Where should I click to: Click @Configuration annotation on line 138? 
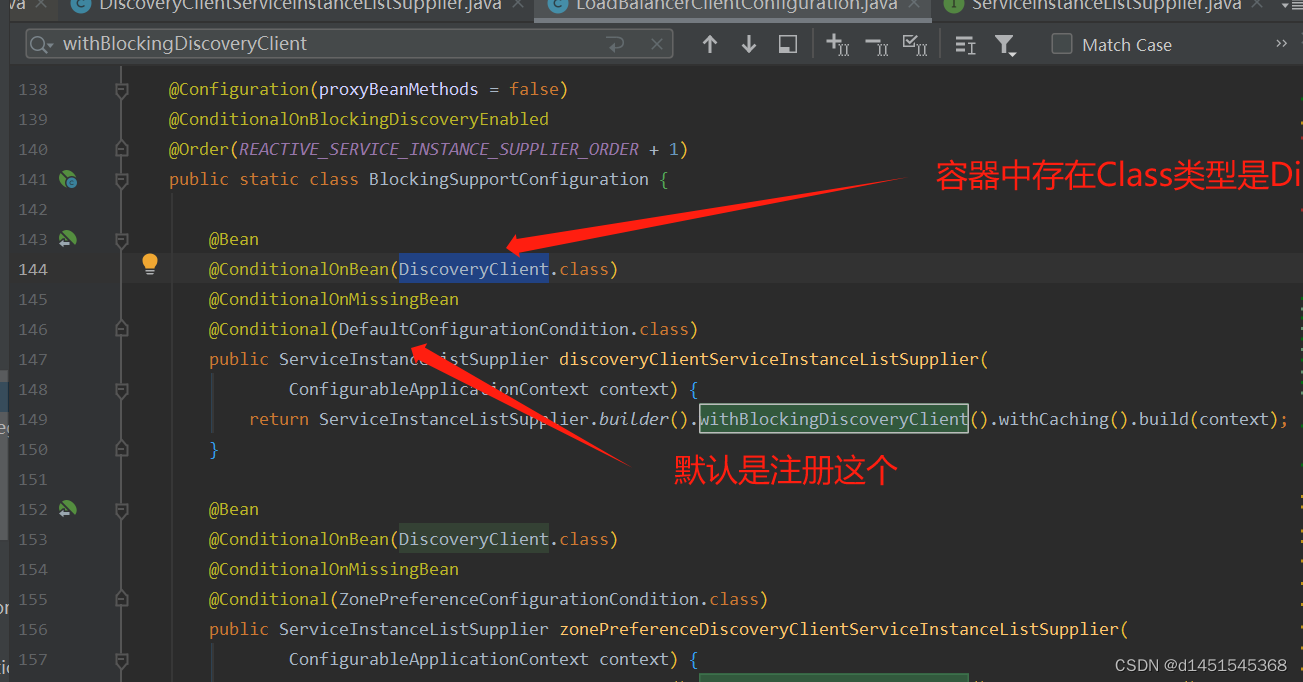coord(239,89)
